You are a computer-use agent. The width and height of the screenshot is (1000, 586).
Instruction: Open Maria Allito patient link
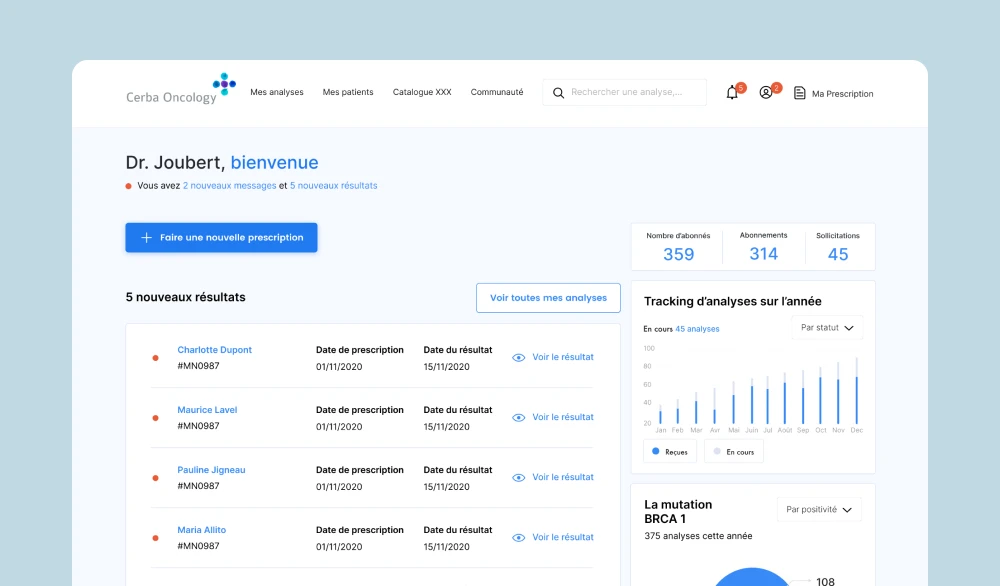click(x=202, y=529)
